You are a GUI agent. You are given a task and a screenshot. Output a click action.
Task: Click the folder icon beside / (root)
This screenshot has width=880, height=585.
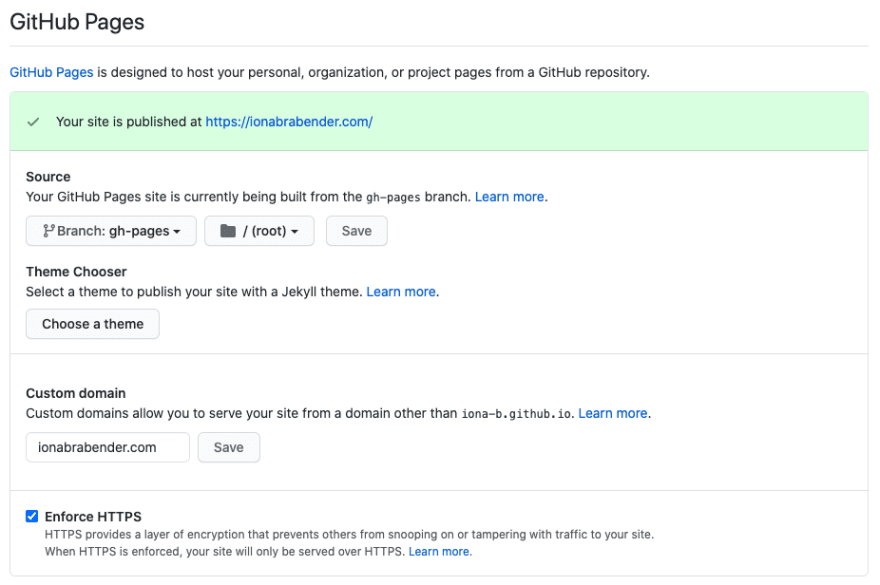pos(228,231)
